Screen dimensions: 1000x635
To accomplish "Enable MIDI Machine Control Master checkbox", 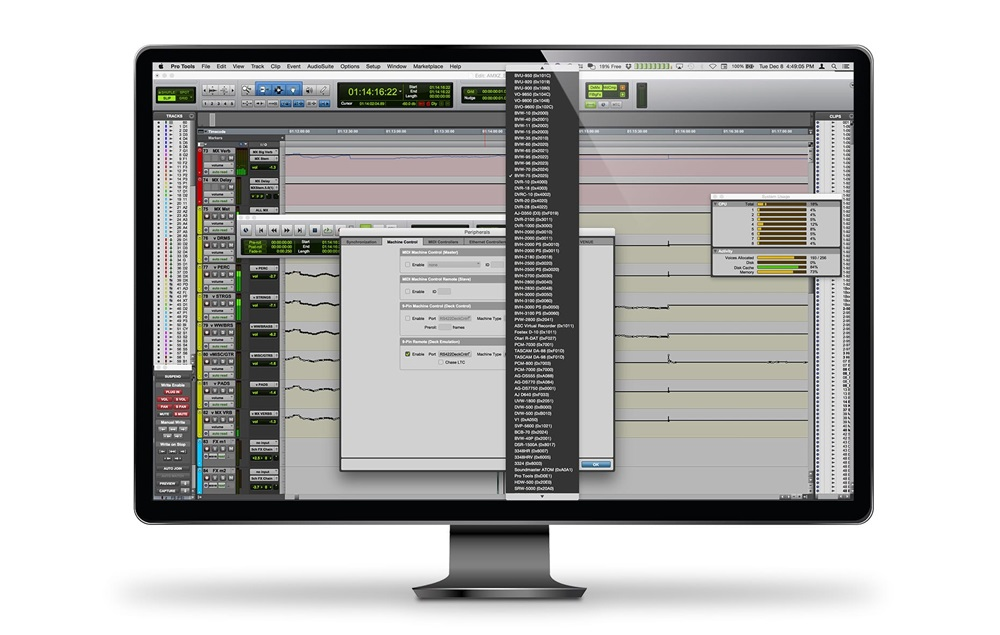I will [407, 264].
